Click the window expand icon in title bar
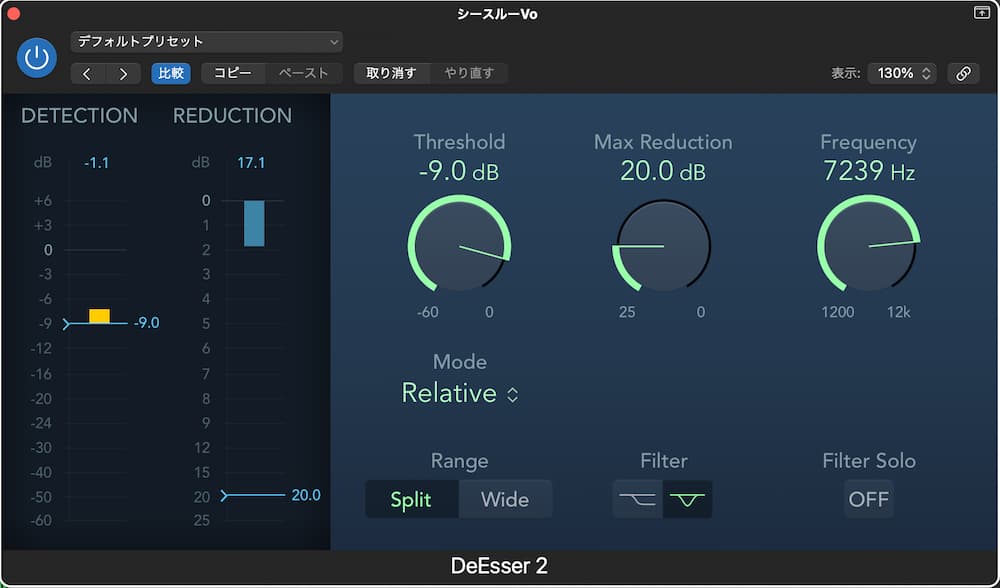Image resolution: width=1000 pixels, height=588 pixels. 982,13
